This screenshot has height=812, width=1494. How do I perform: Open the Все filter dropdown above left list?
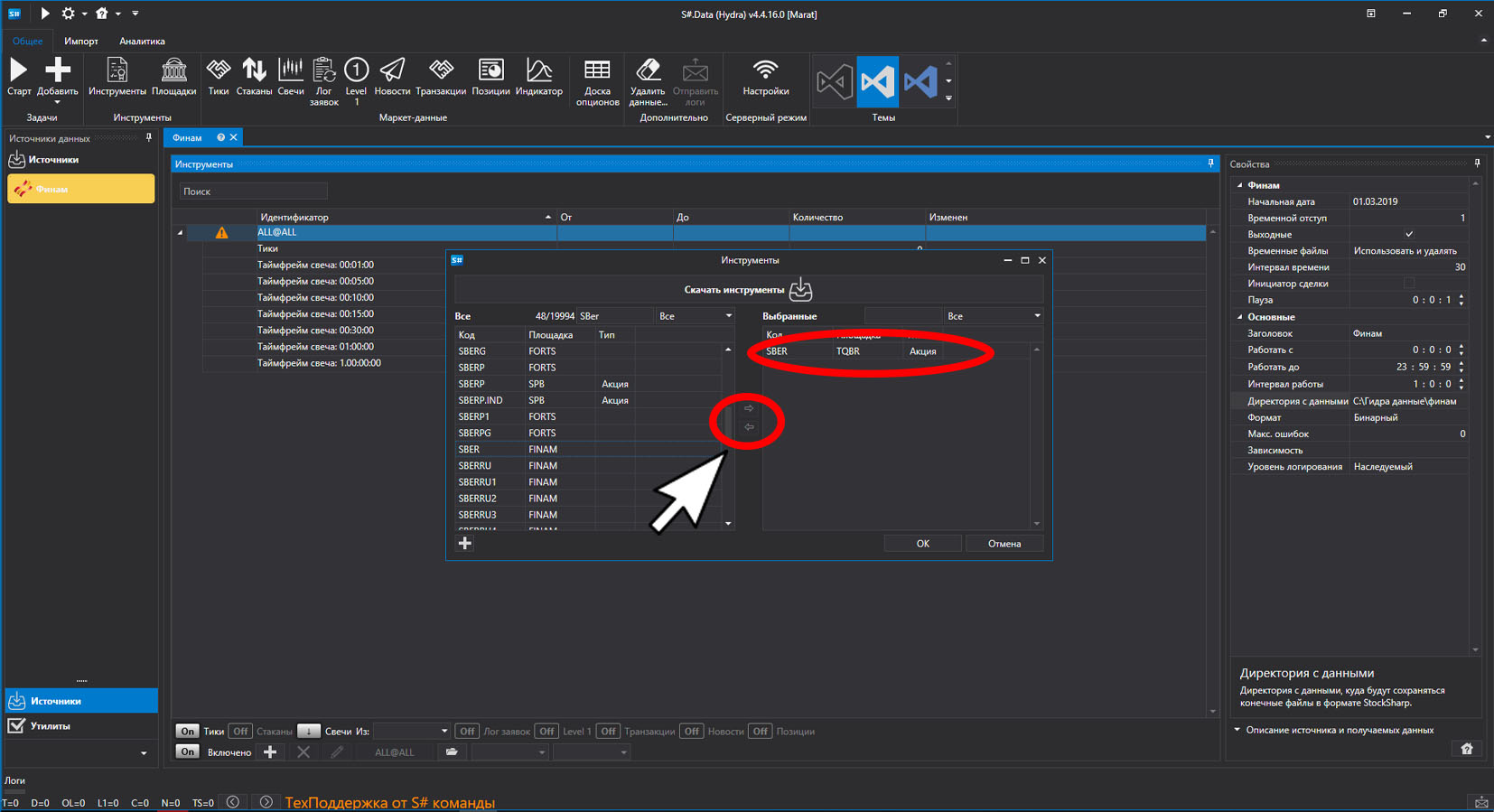(x=695, y=316)
